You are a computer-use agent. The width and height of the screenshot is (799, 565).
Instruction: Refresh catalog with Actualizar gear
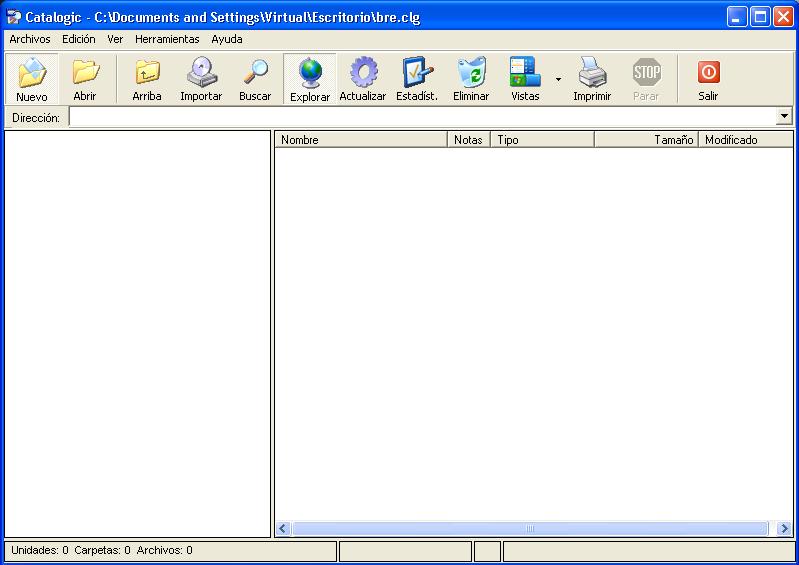tap(363, 79)
